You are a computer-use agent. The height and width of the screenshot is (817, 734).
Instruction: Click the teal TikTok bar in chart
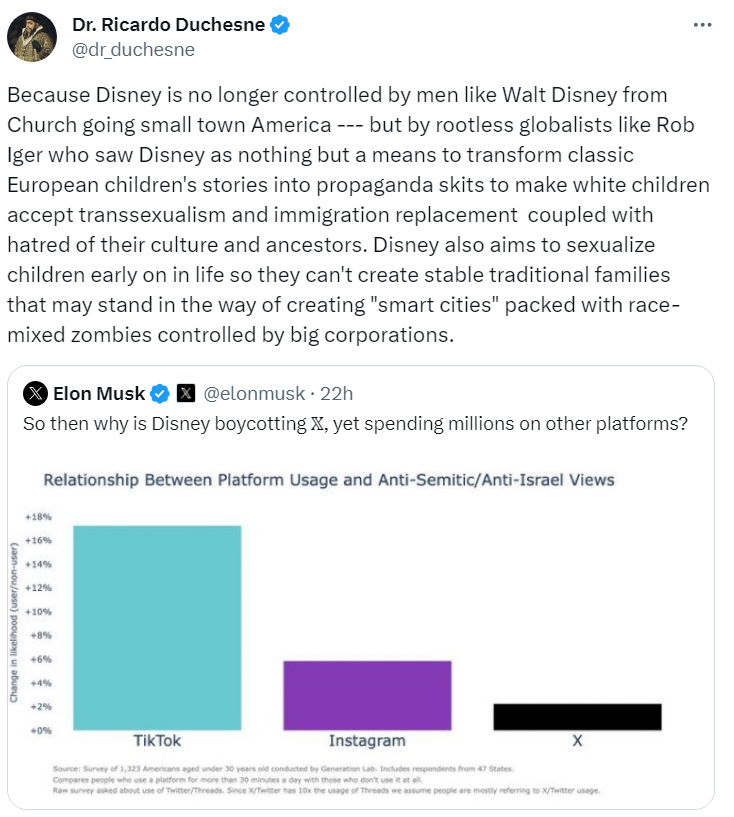click(157, 627)
